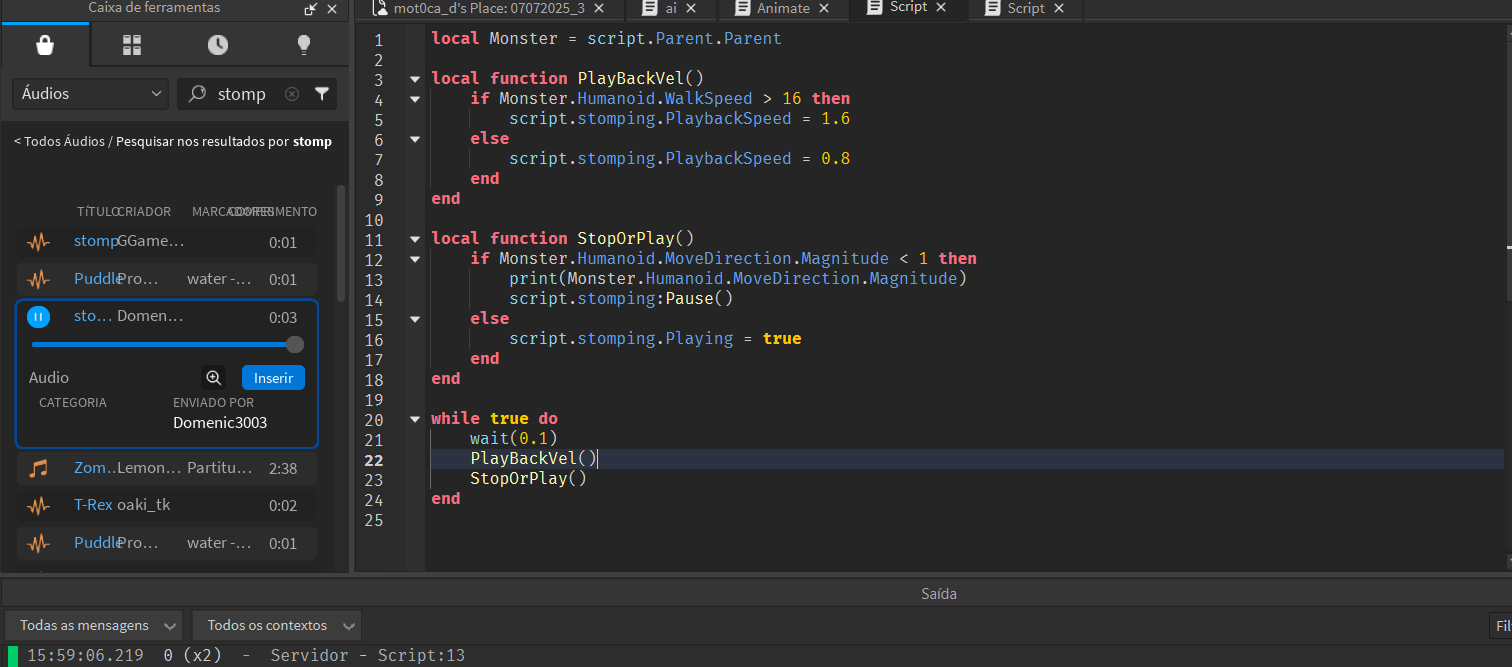Open the 'Todas as mensagens' dropdown
1512x667 pixels.
coord(94,626)
